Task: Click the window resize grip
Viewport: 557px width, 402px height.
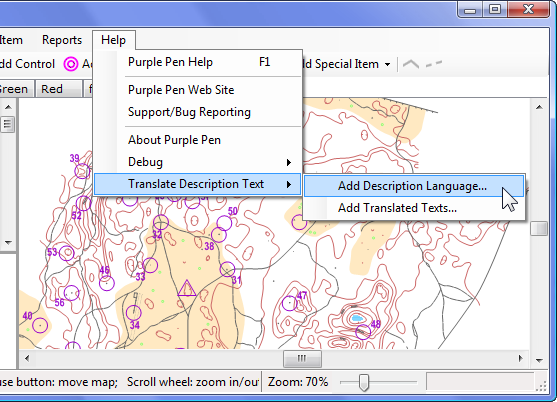Action: [x=542, y=386]
